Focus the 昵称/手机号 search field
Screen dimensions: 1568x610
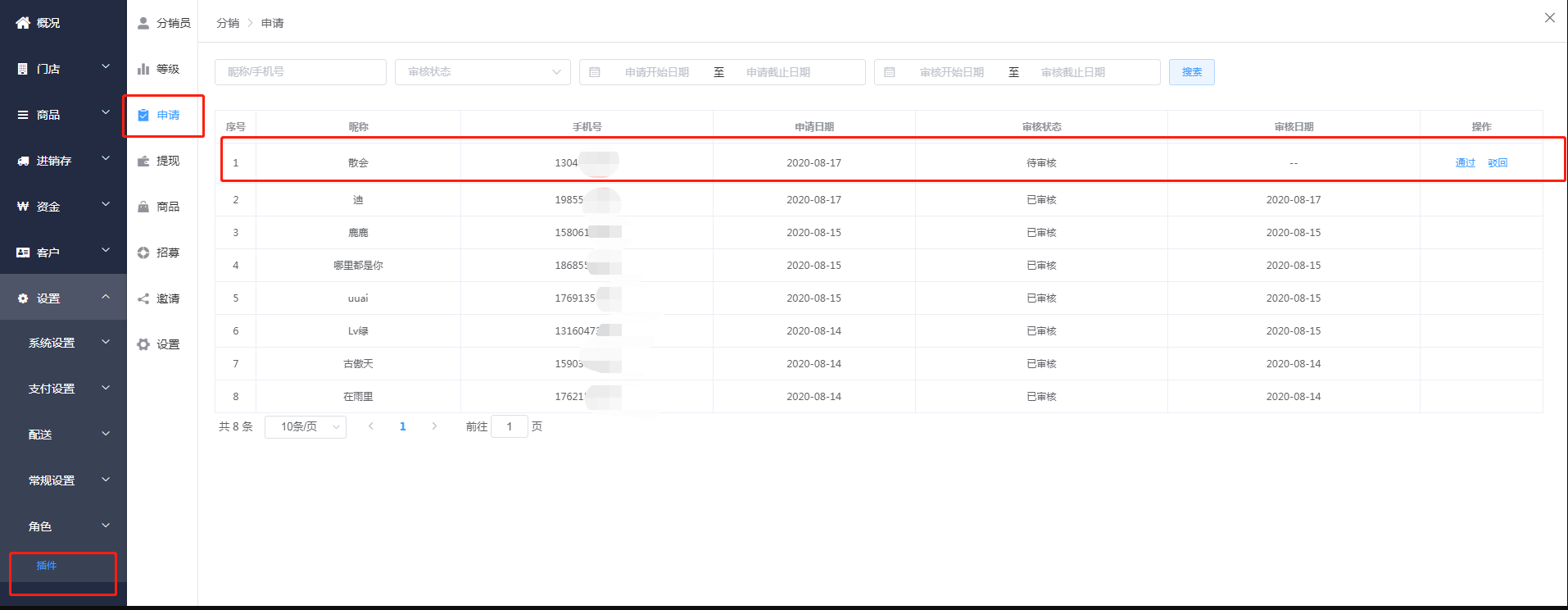(301, 72)
